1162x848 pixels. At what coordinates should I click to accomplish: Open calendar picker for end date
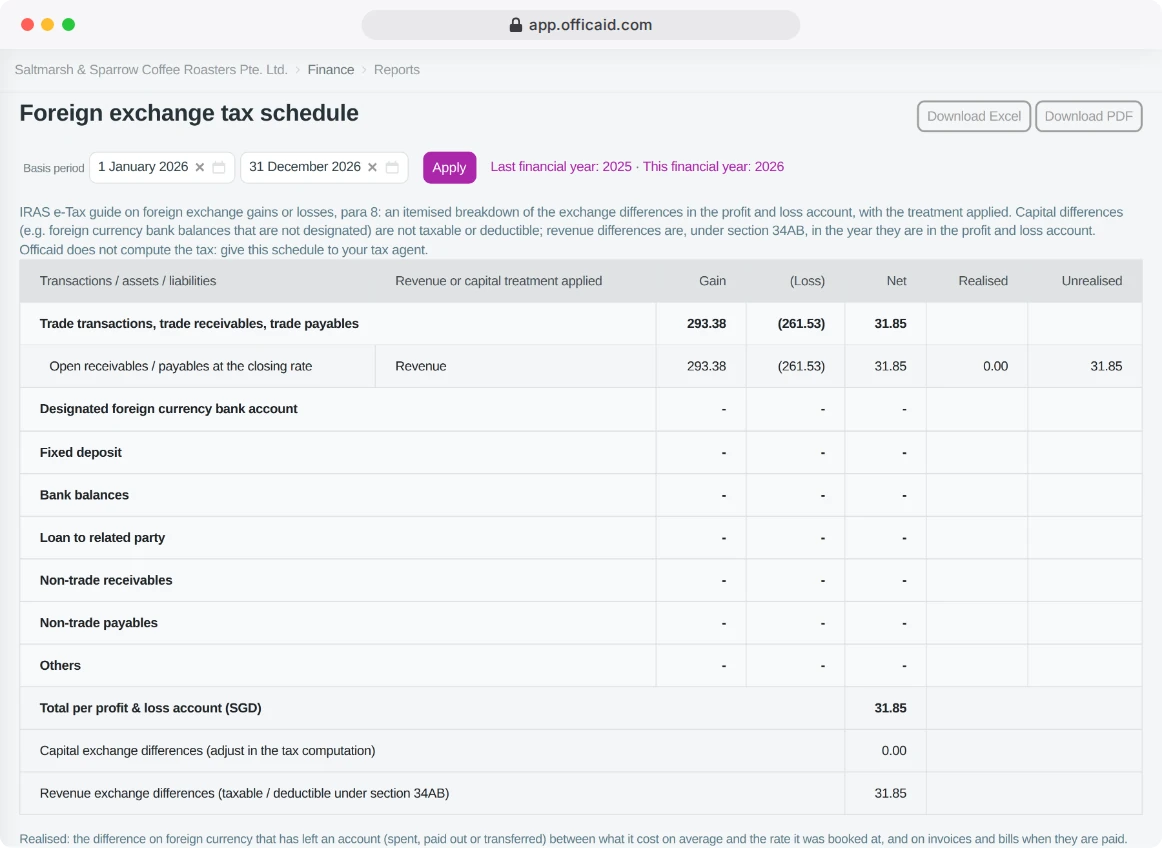tap(392, 168)
